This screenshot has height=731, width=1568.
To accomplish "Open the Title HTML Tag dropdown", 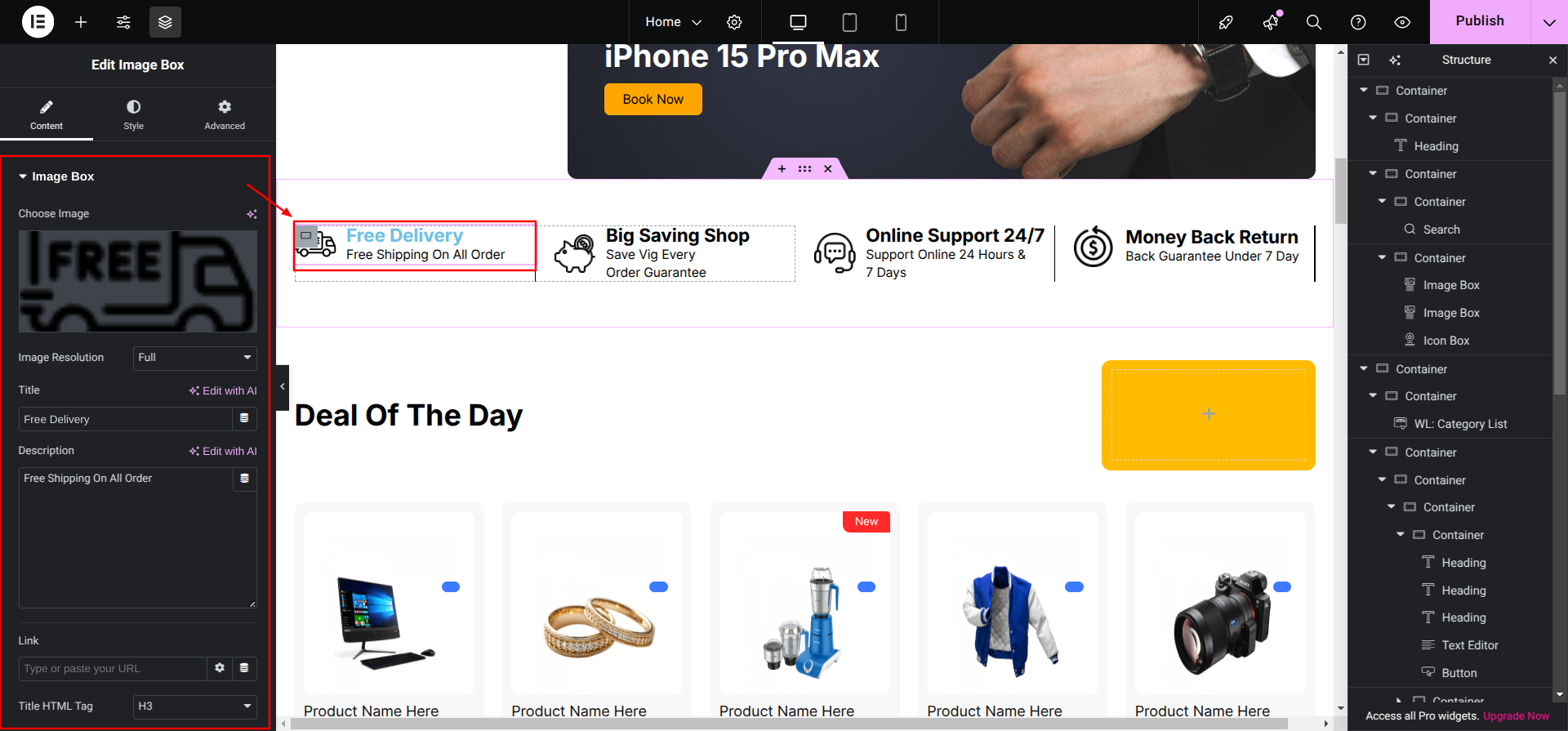I will click(195, 706).
